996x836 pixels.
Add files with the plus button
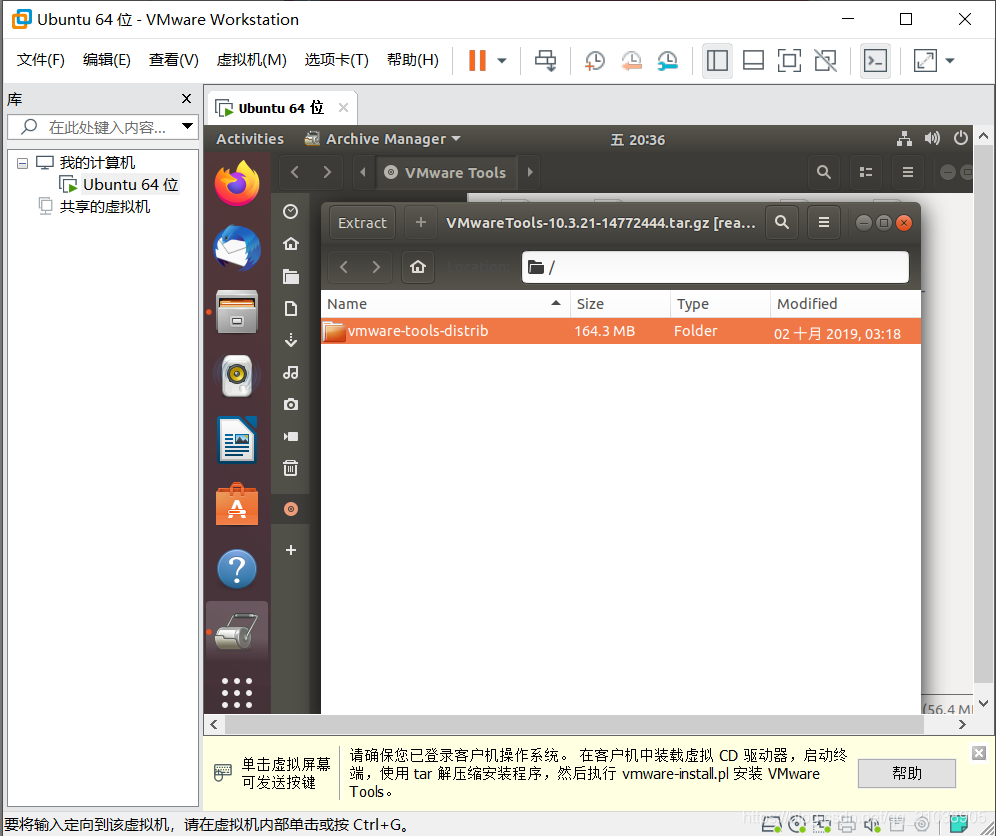click(421, 222)
